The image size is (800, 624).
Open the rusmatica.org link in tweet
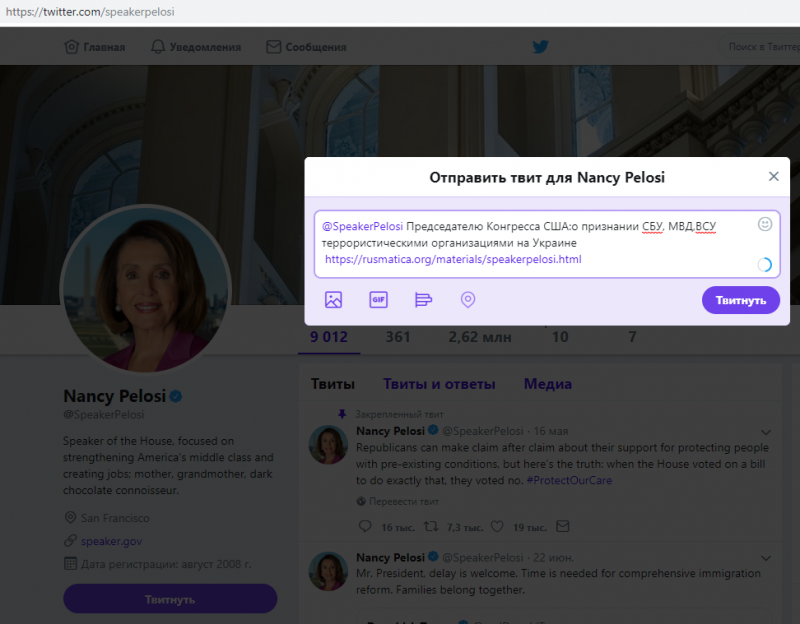tap(453, 259)
